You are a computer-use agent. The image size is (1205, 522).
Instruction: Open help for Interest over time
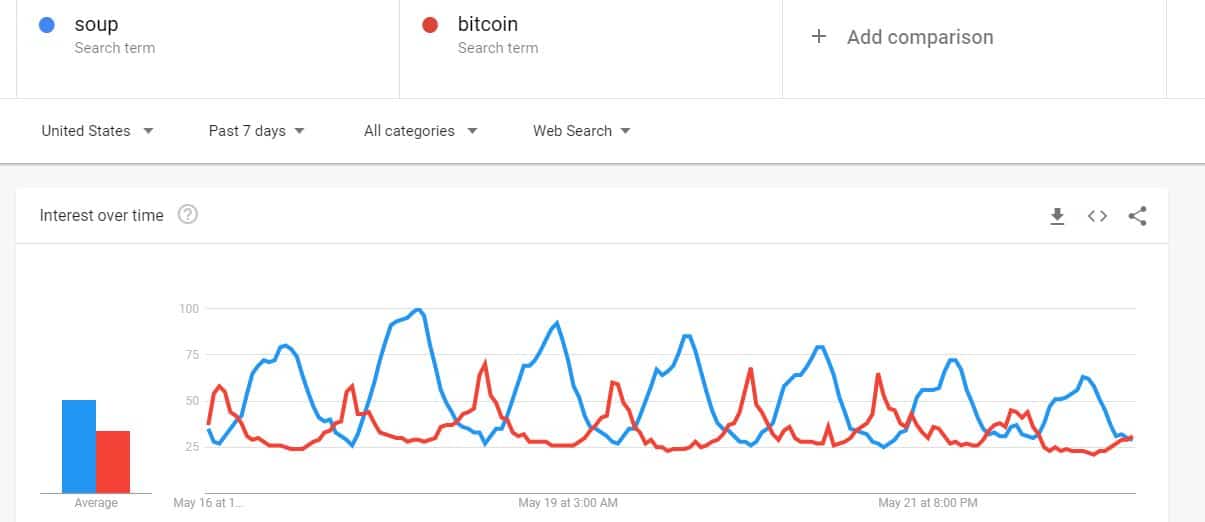pos(187,215)
